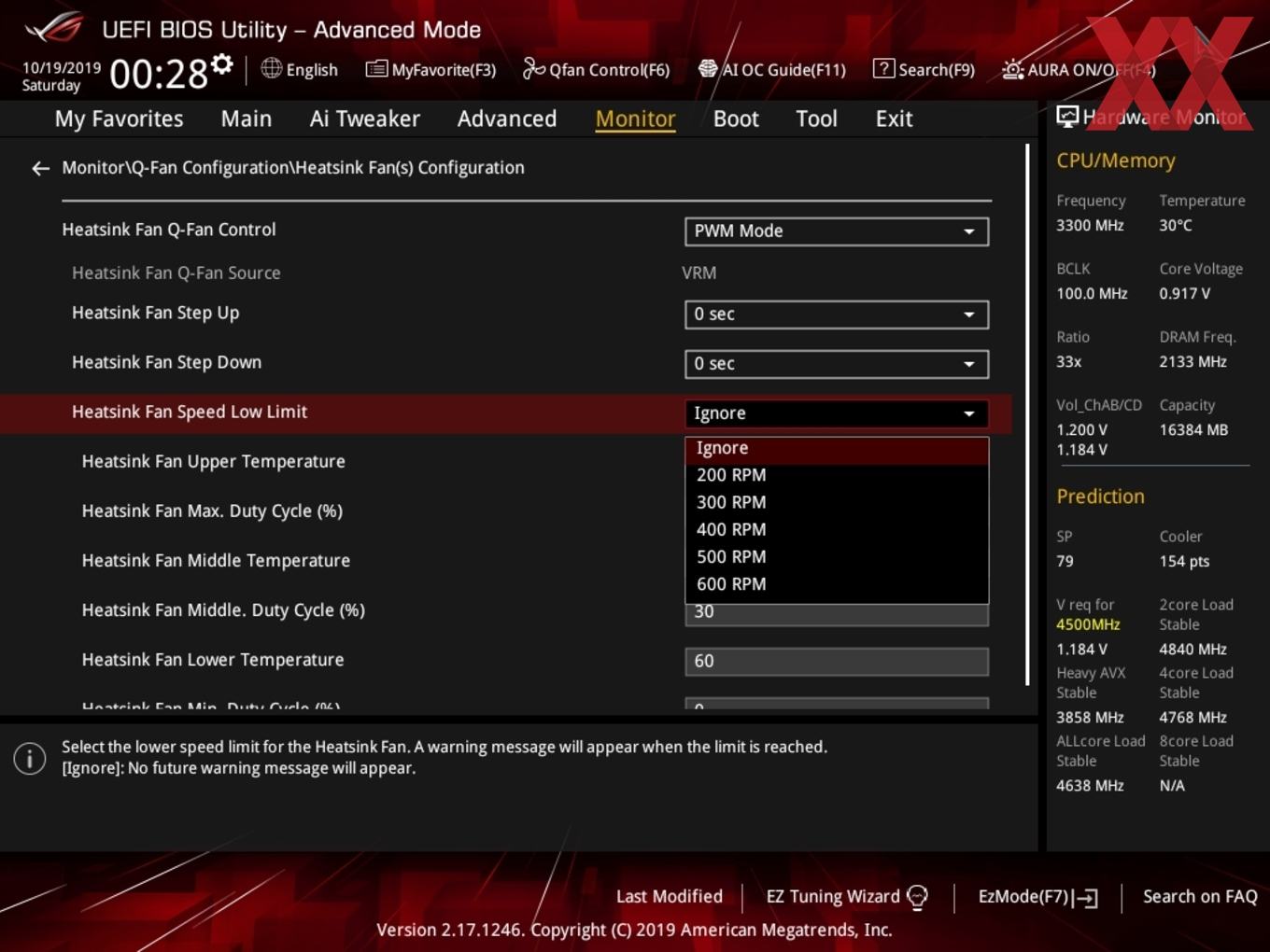Open My Favorites tab
The width and height of the screenshot is (1270, 952).
[x=119, y=119]
